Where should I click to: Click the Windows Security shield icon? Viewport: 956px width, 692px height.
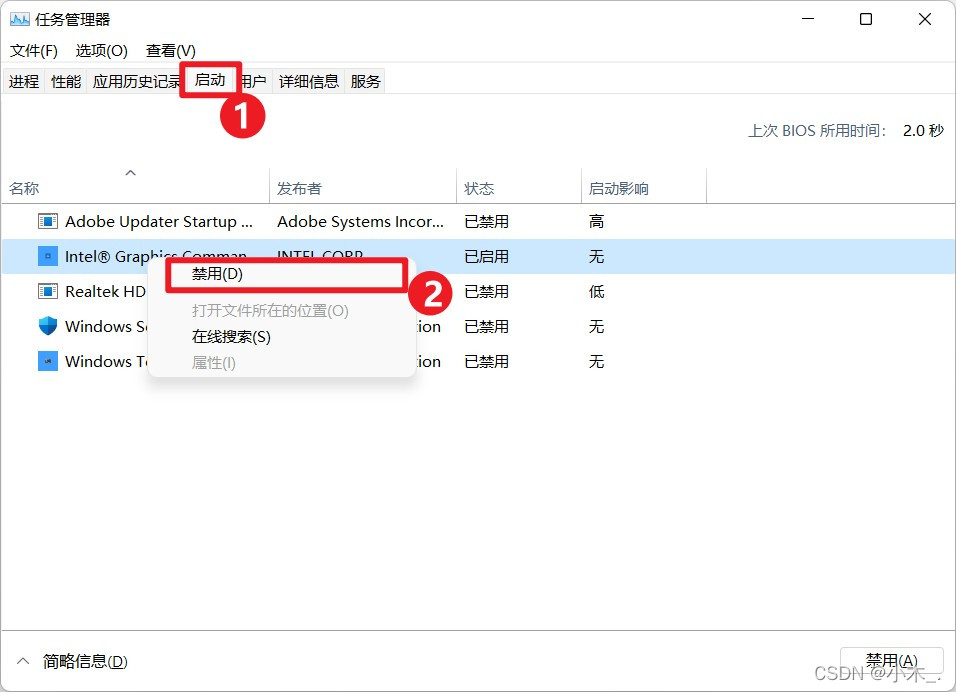(x=48, y=326)
